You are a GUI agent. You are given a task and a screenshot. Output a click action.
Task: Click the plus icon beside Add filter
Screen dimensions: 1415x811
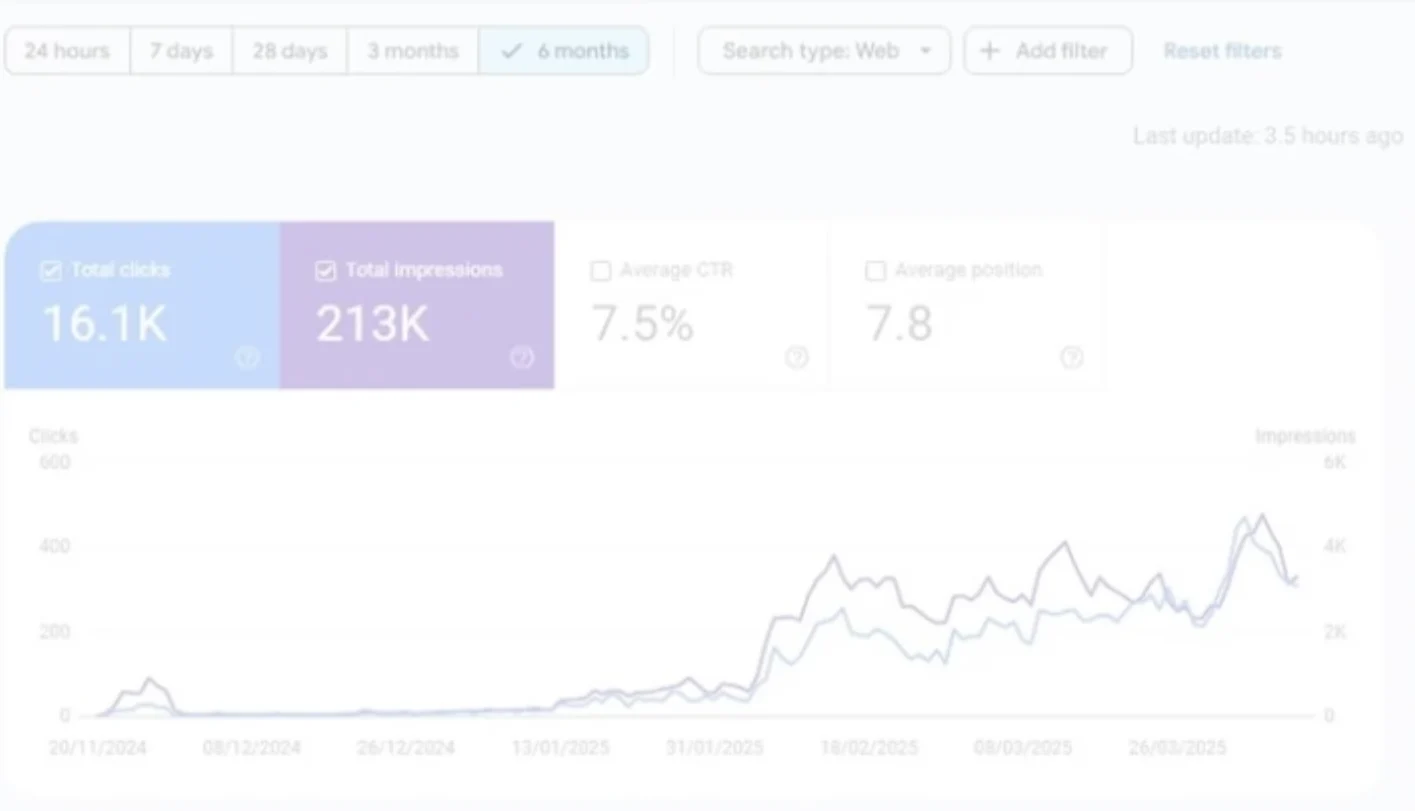click(989, 51)
